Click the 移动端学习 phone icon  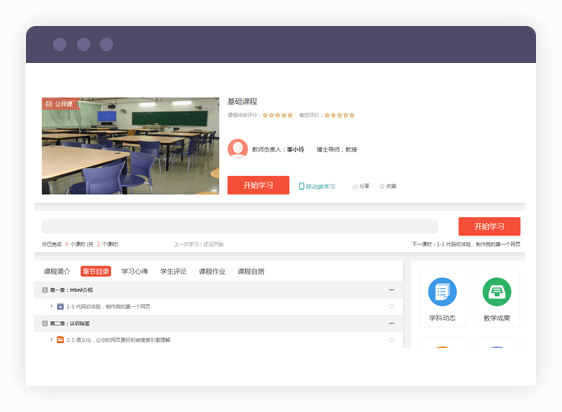pos(302,186)
